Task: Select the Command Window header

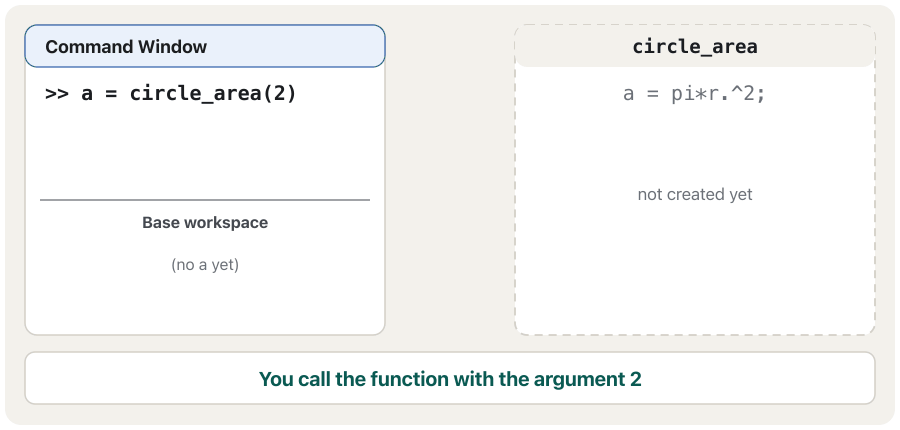Action: pyautogui.click(x=205, y=46)
